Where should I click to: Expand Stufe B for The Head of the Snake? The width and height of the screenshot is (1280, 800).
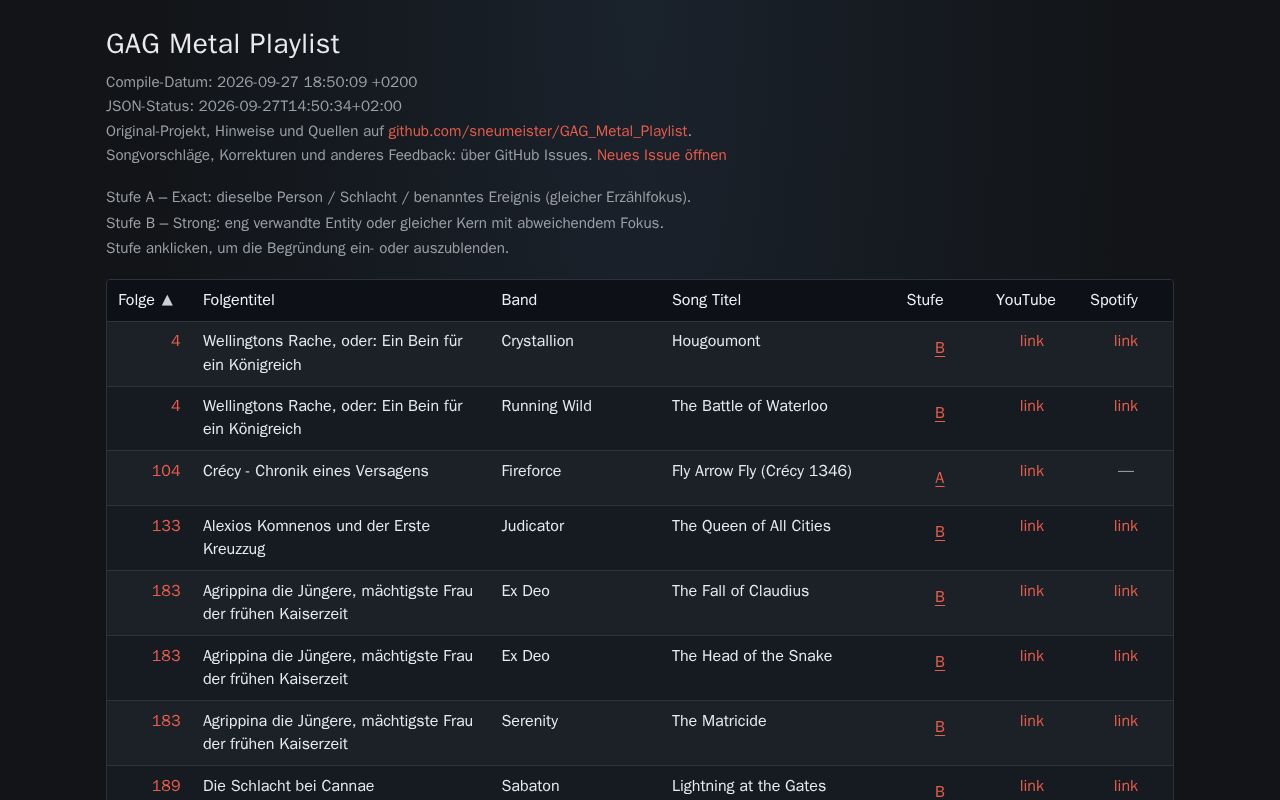(x=940, y=662)
